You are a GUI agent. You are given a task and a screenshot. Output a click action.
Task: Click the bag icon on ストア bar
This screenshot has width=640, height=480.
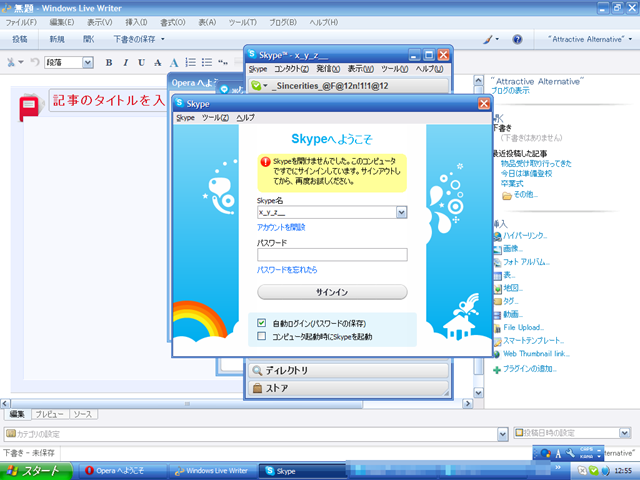257,388
